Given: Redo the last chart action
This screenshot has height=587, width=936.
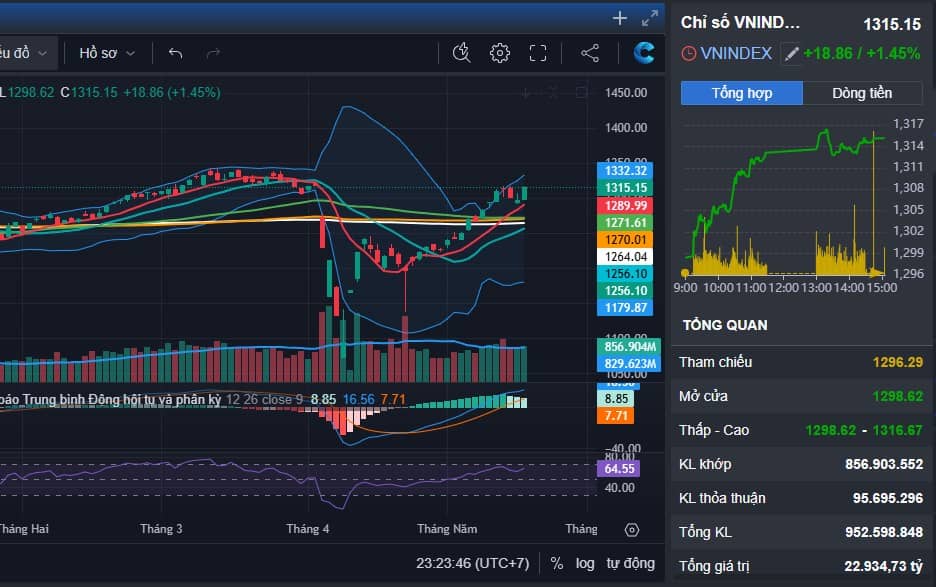Looking at the screenshot, I should click(x=213, y=53).
